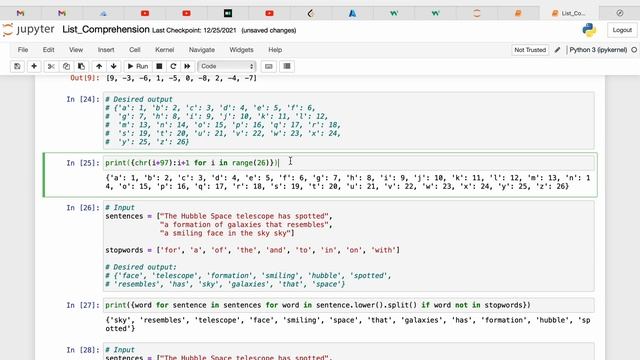Open the View menu
The image size is (640, 360).
coord(76,50)
